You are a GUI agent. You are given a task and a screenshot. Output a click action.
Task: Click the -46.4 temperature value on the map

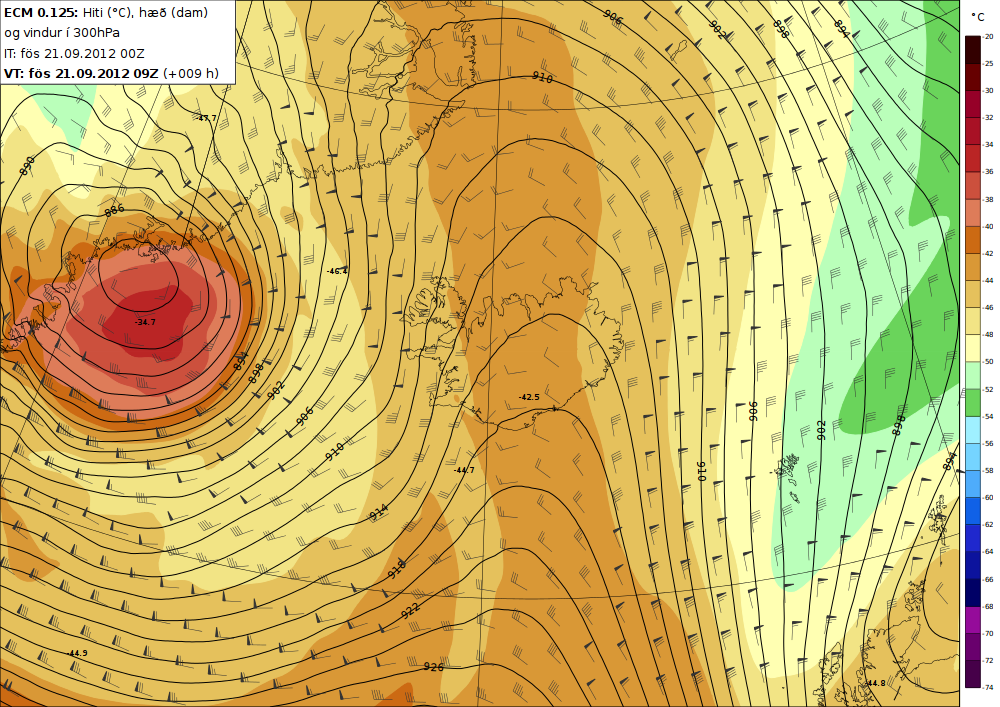point(337,272)
